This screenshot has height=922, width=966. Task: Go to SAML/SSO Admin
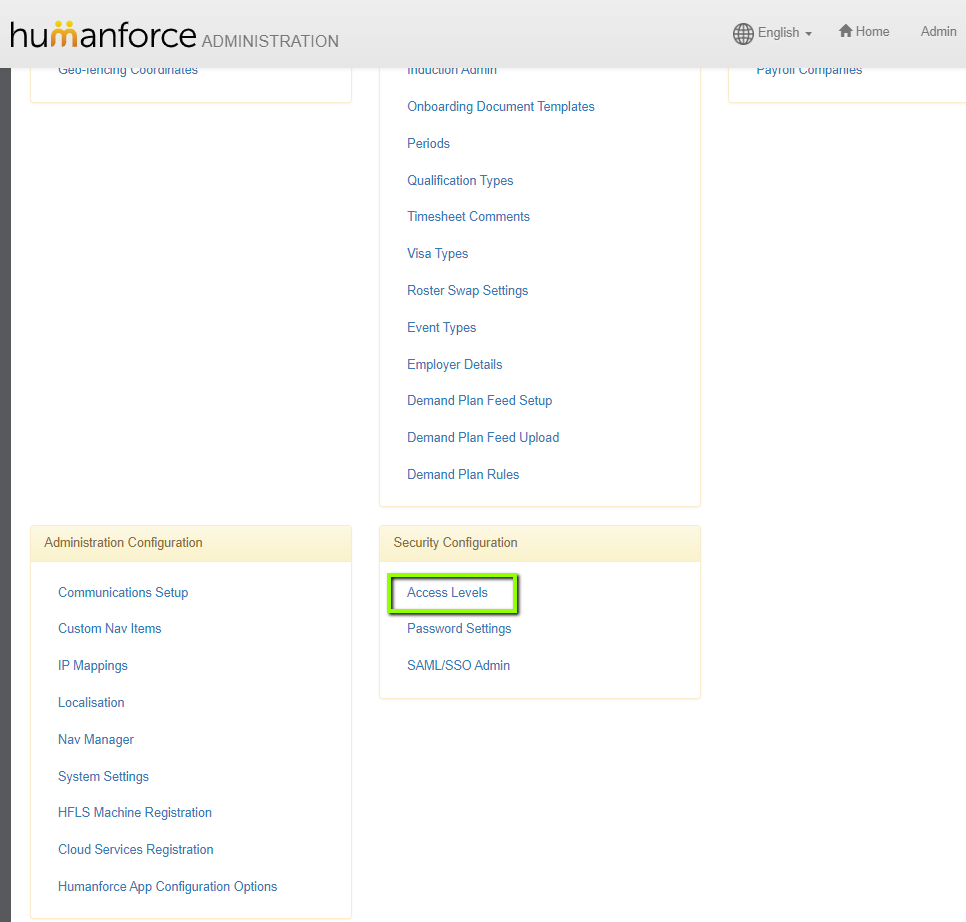458,666
